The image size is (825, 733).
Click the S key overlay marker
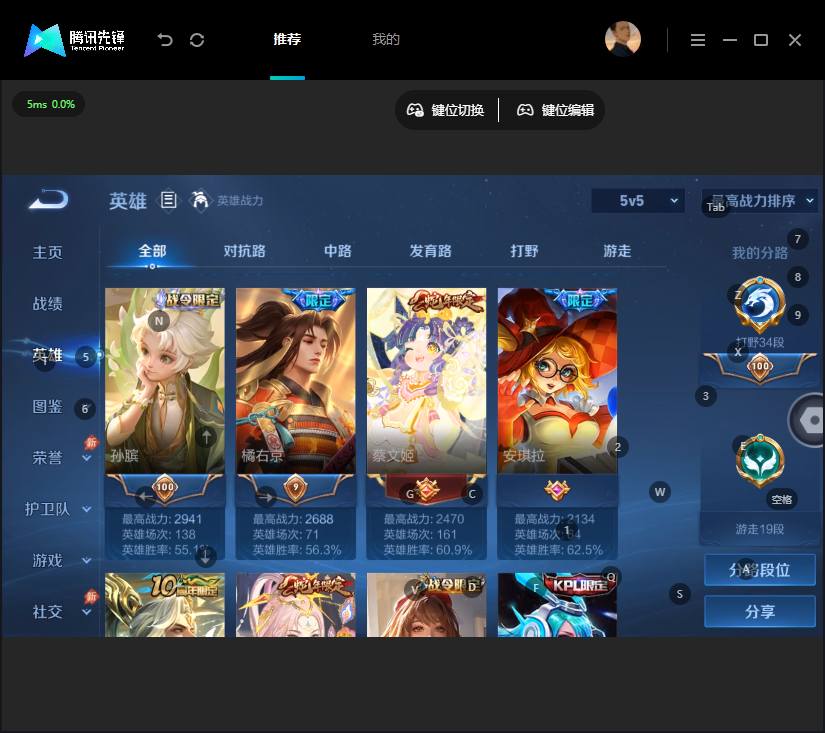point(680,594)
